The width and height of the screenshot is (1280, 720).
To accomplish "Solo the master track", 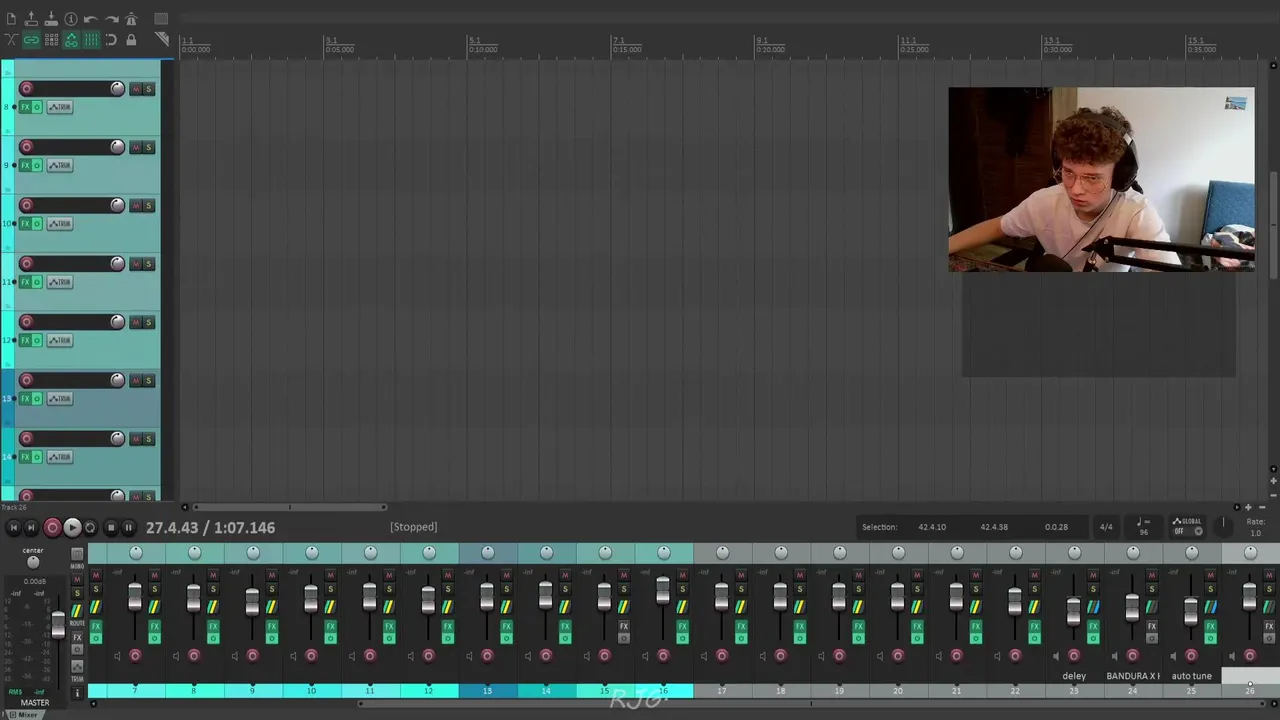I will (x=77, y=593).
